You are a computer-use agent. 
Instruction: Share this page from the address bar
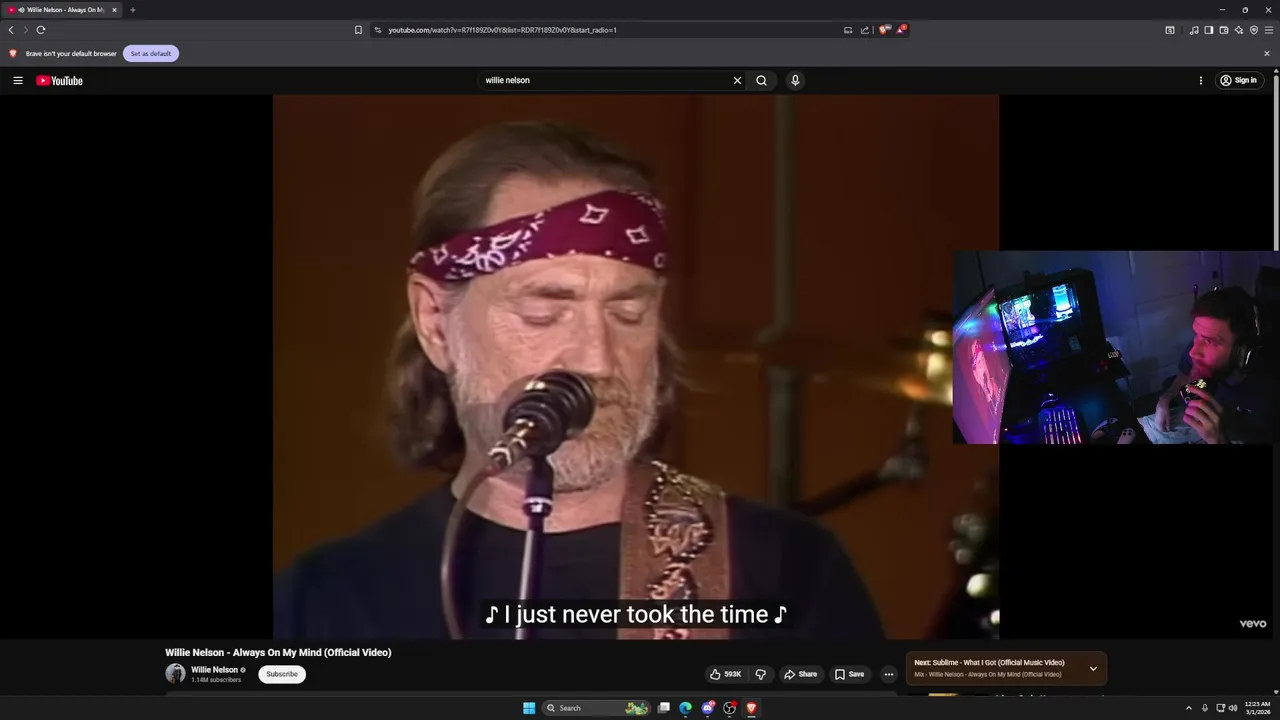tap(865, 30)
